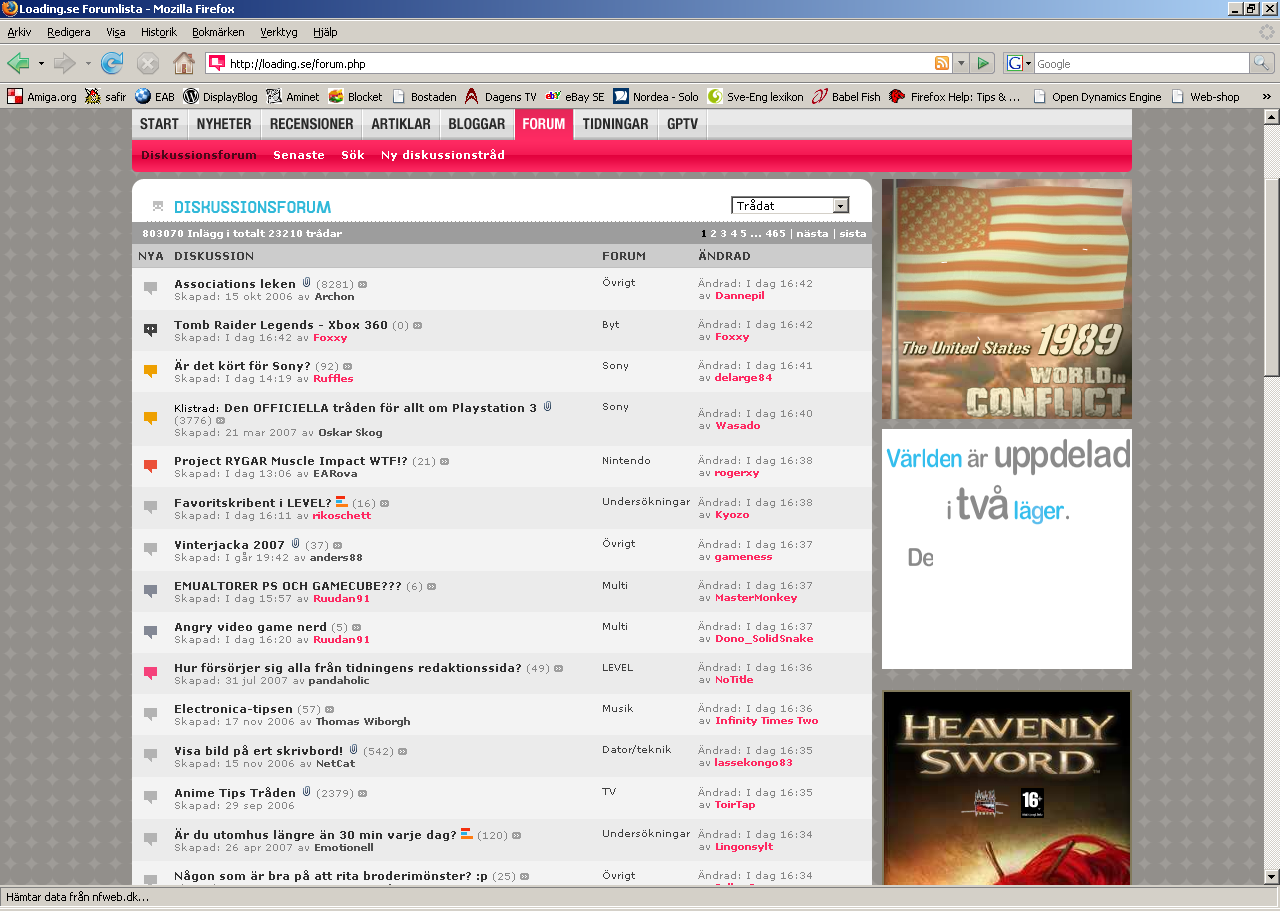Click the Senaste submenu link

[x=299, y=155]
